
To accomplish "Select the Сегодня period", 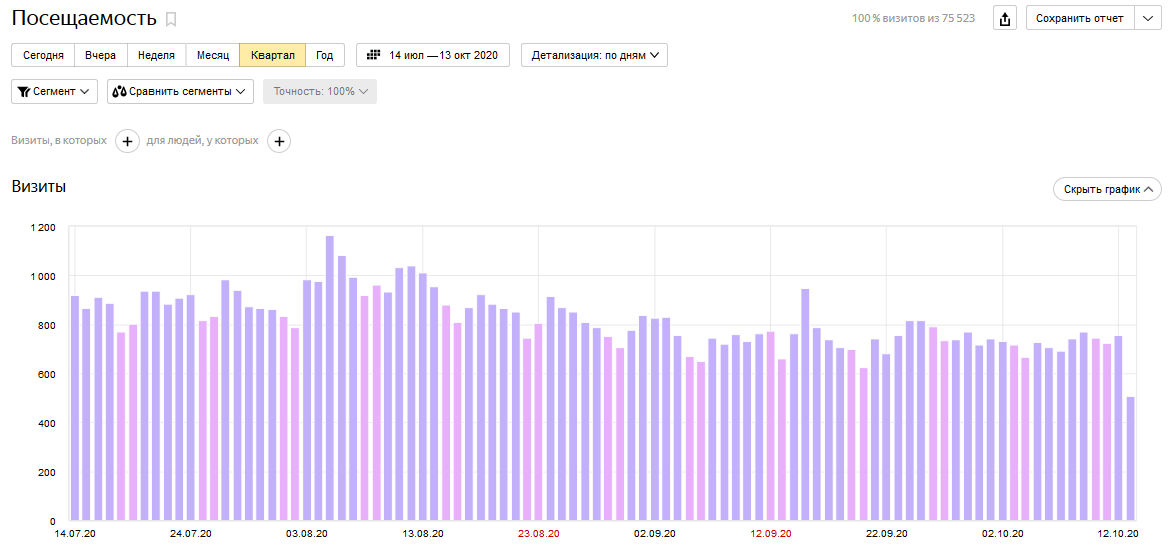I will point(43,55).
